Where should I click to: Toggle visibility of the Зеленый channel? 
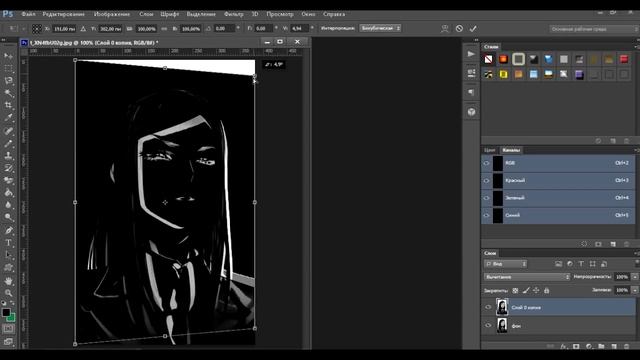tap(487, 198)
